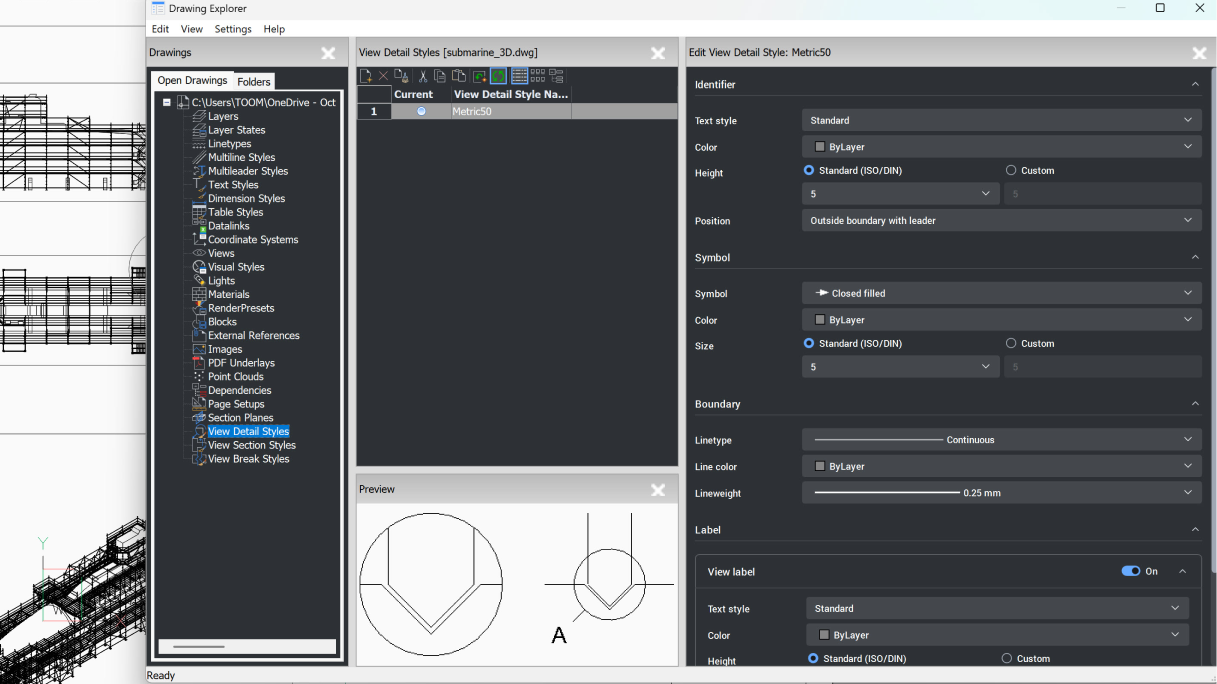Open the Position dropdown
This screenshot has height=684, width=1217.
click(x=1002, y=221)
